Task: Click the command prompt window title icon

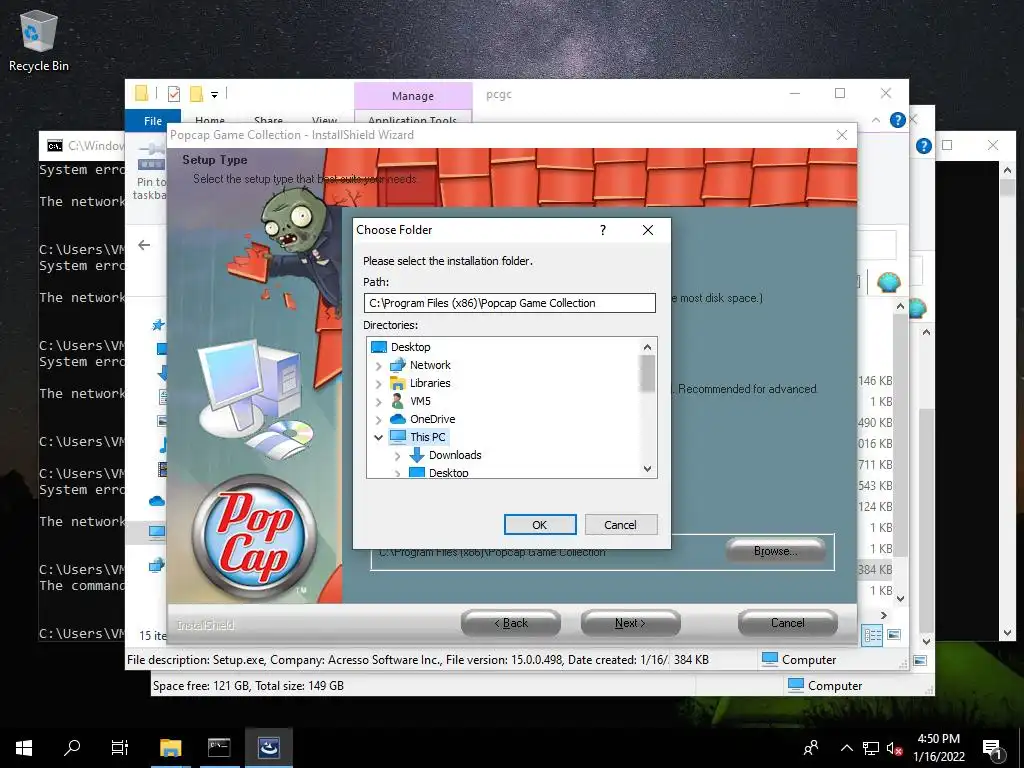Action: pos(55,146)
